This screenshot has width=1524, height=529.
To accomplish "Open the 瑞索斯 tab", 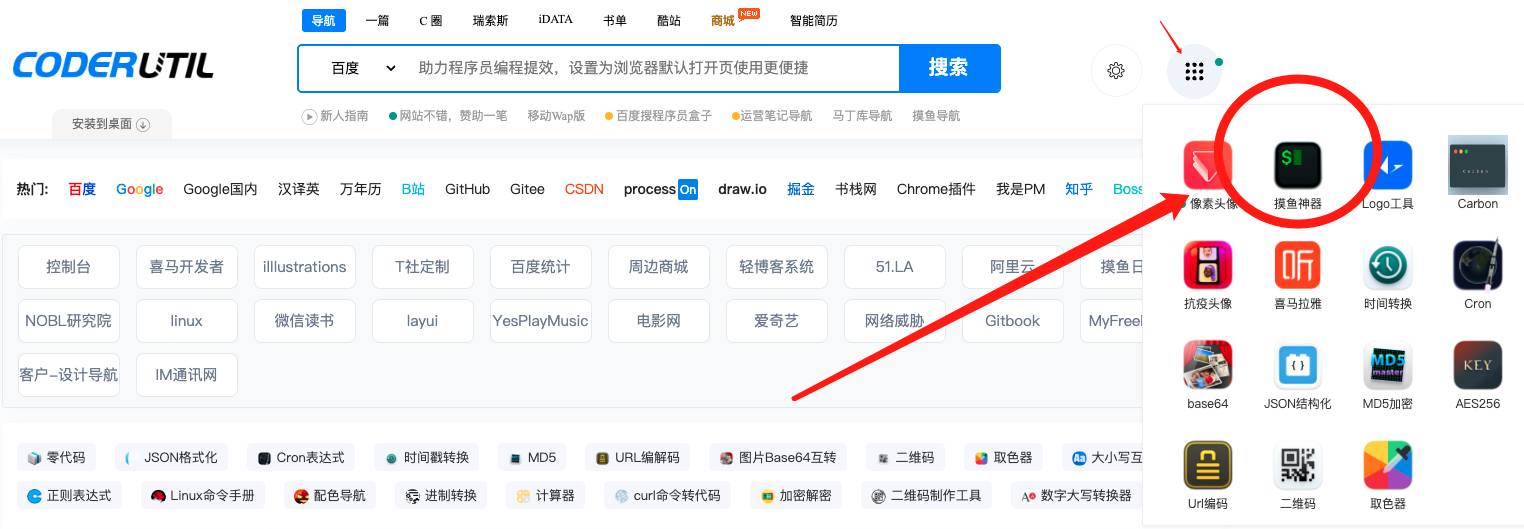I will (x=490, y=20).
